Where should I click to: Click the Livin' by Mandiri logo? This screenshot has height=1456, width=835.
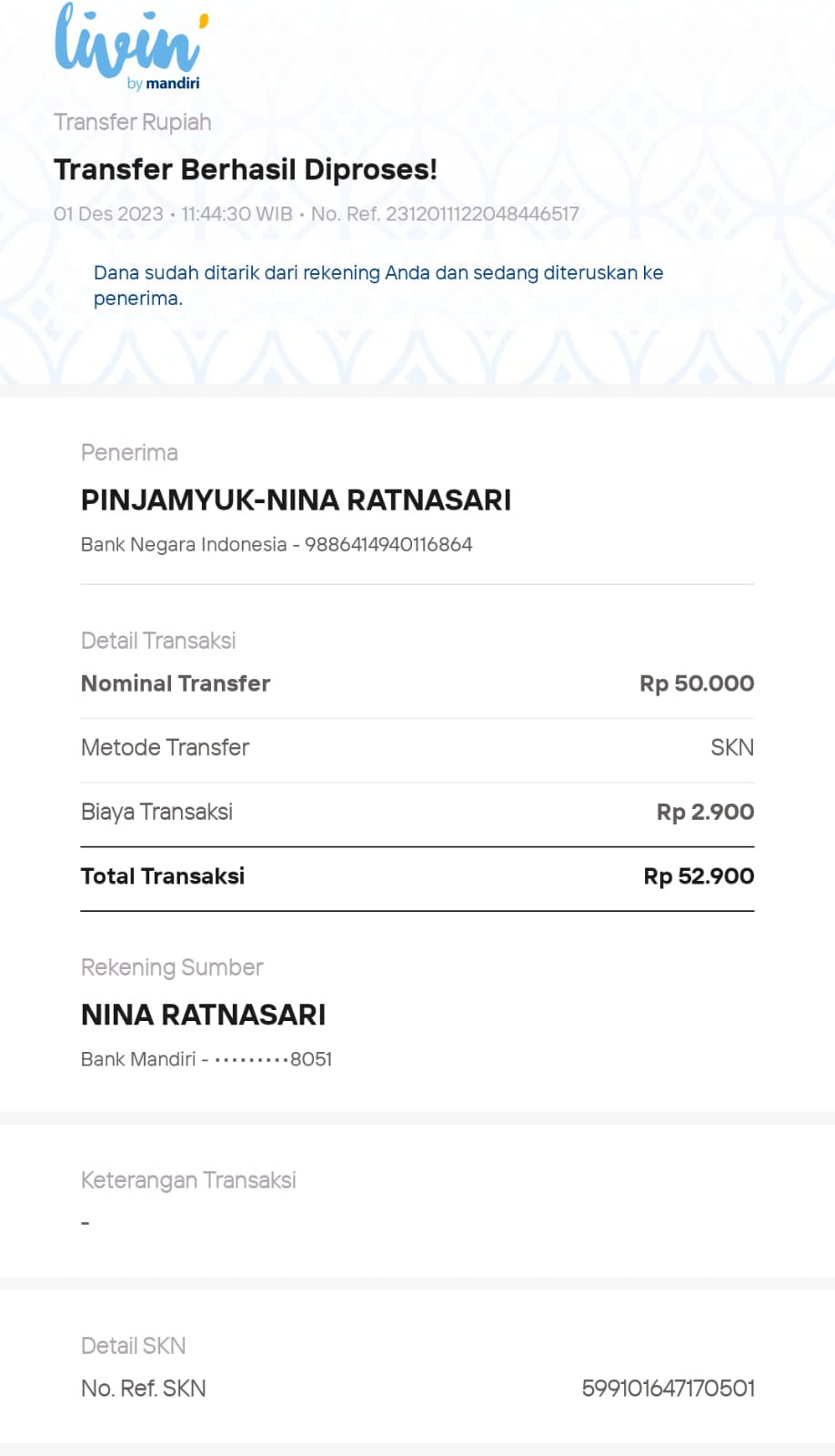point(130,46)
